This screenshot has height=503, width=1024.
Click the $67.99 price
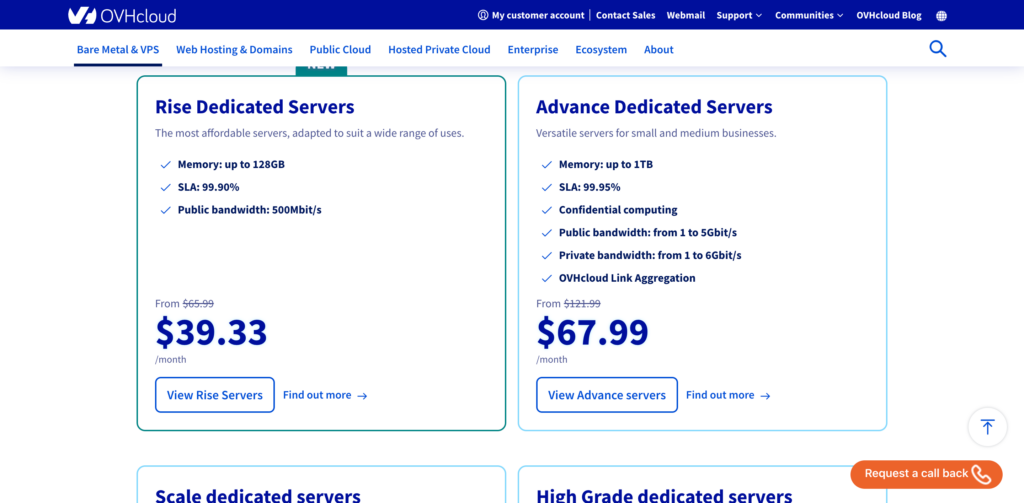click(592, 332)
